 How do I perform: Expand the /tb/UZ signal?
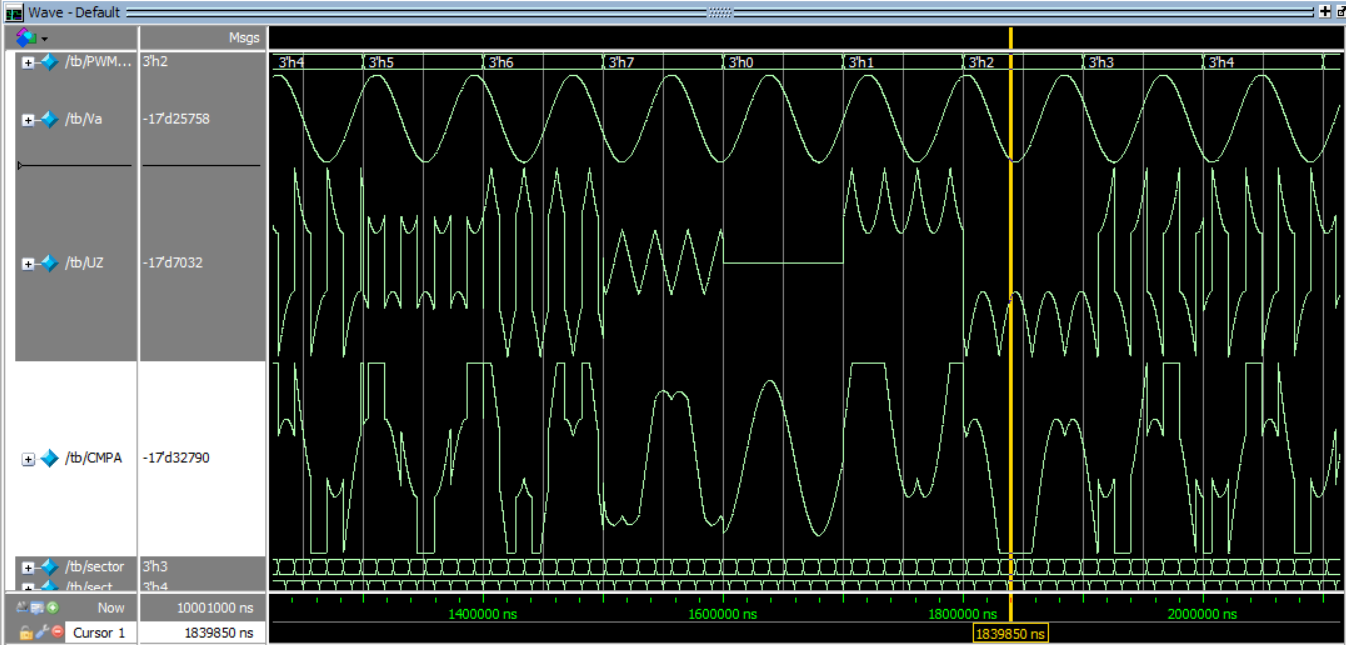pyautogui.click(x=27, y=264)
